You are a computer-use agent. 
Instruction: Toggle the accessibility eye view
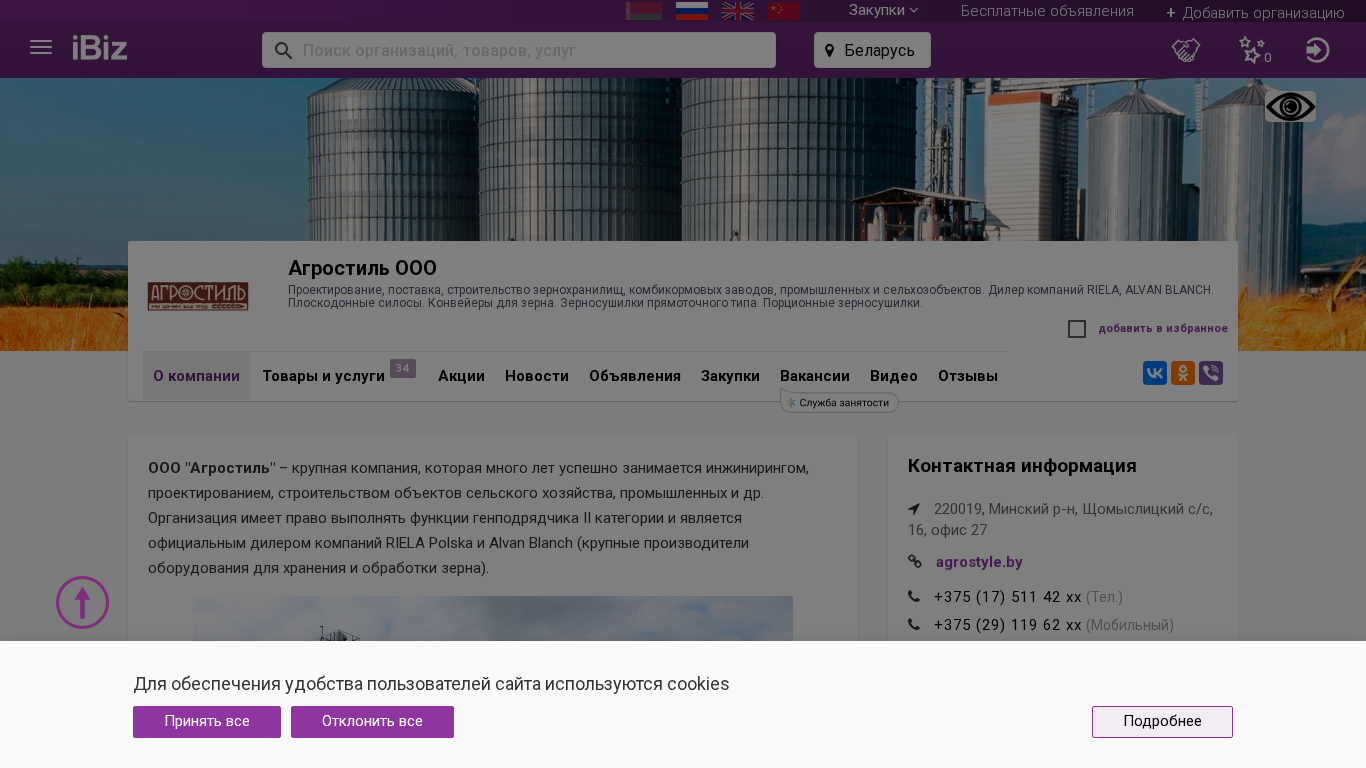[1290, 107]
